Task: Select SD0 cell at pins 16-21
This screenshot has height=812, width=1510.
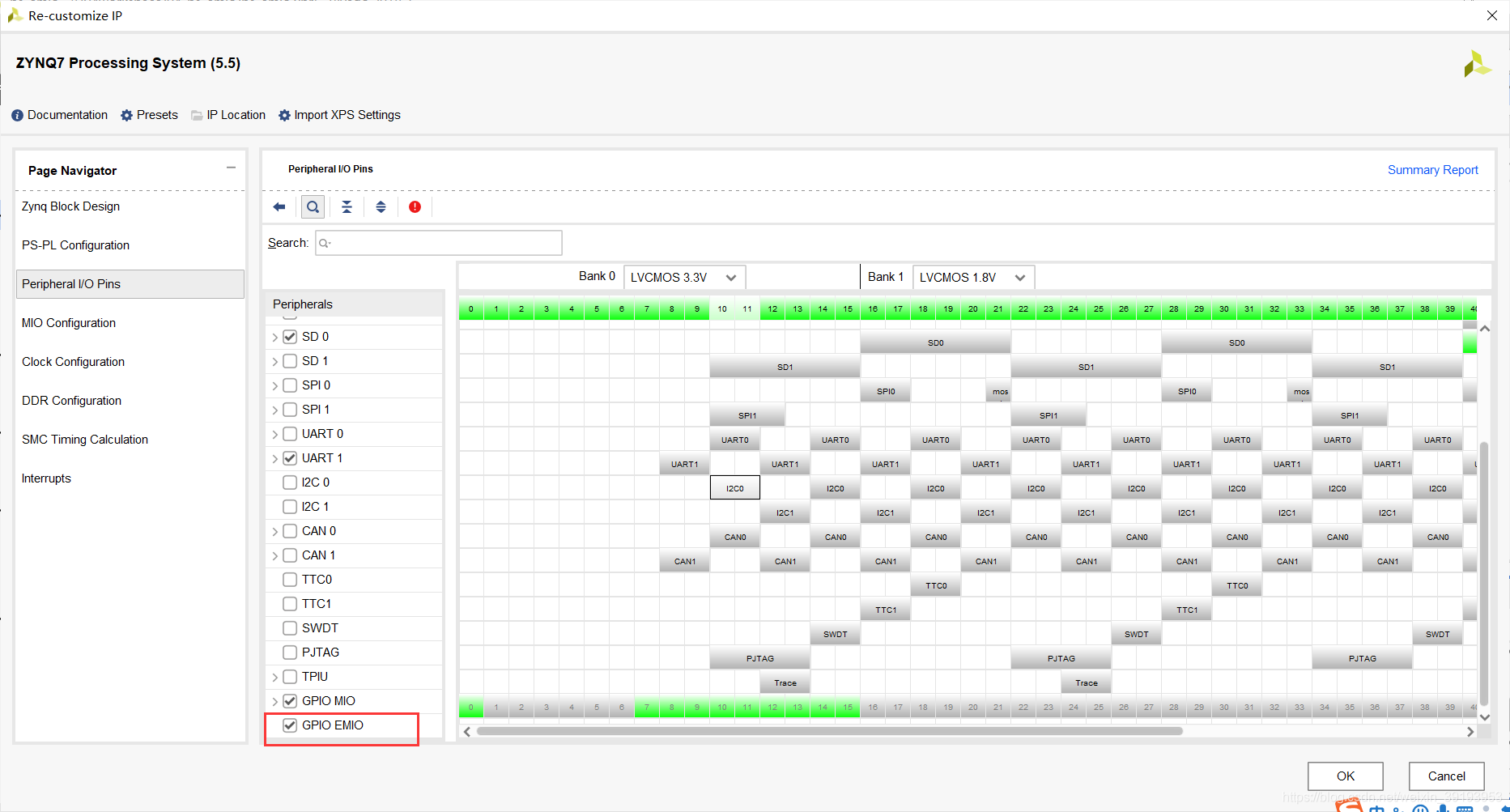Action: 936,342
